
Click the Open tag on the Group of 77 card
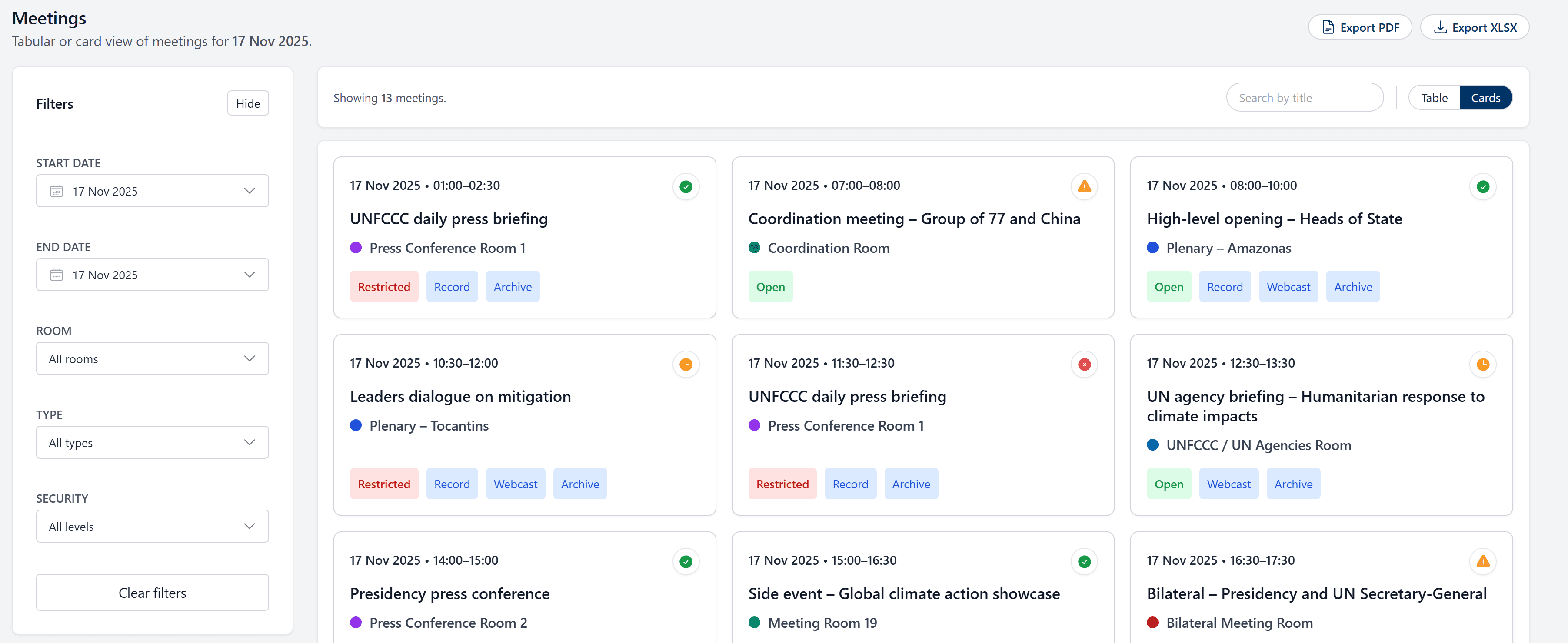point(770,286)
